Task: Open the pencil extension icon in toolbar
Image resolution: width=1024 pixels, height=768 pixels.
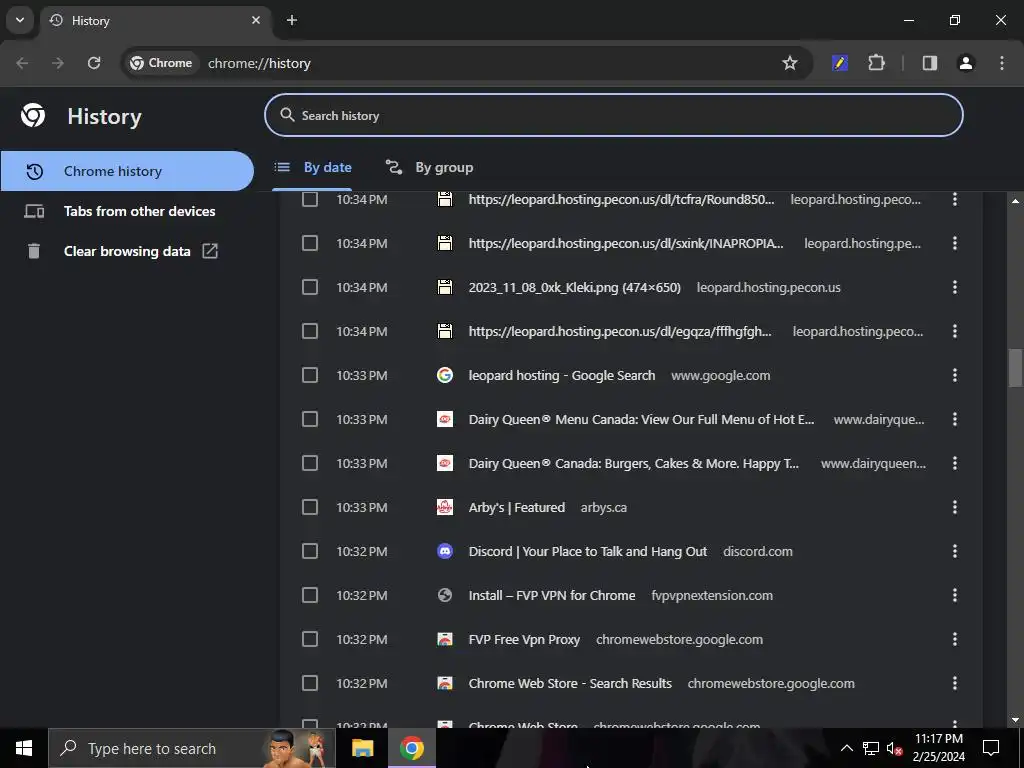Action: [840, 63]
